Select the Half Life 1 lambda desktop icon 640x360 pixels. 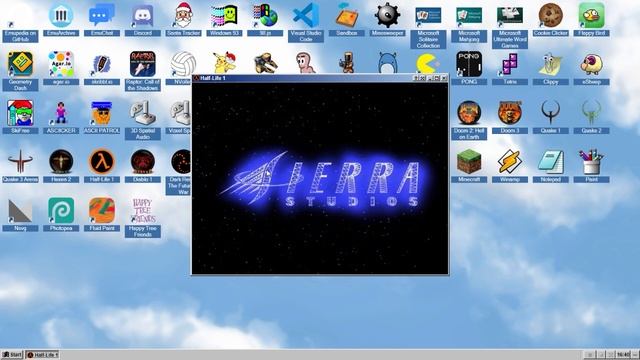pos(102,165)
